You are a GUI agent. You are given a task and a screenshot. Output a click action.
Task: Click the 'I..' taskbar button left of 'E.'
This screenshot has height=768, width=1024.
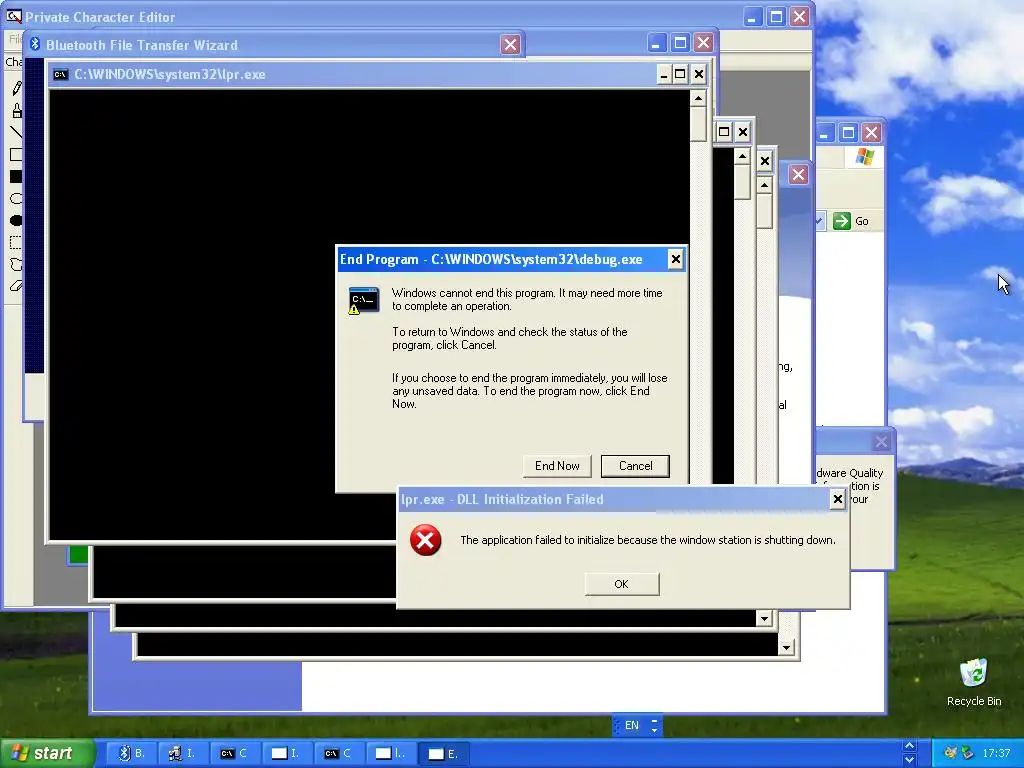[x=391, y=753]
